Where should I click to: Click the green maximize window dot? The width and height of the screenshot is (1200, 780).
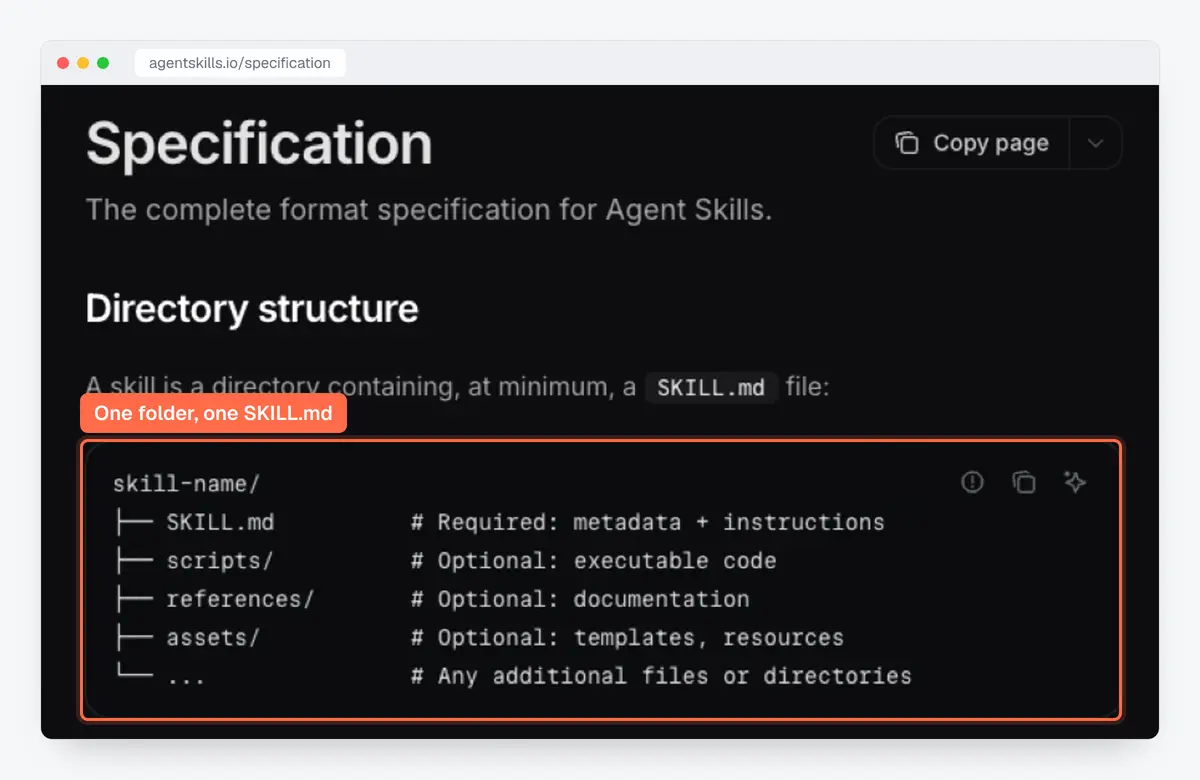103,63
